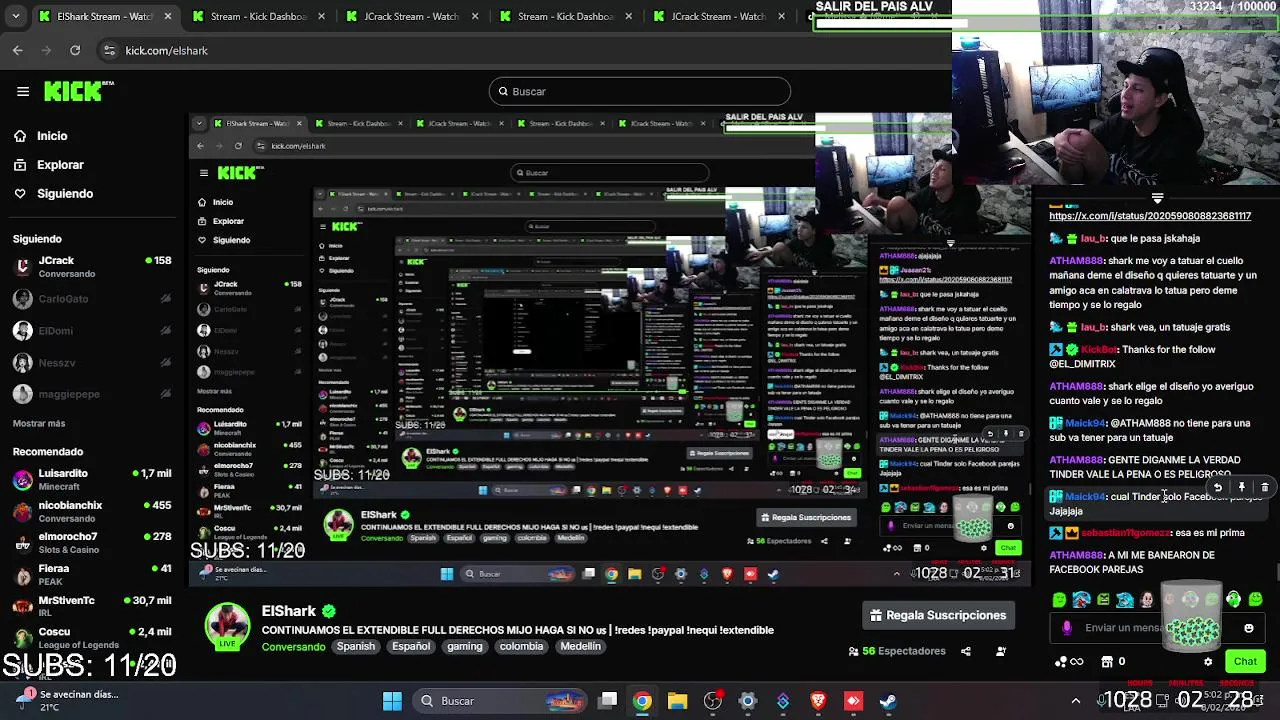Select the Español tag
The height and width of the screenshot is (720, 1280).
pos(411,646)
